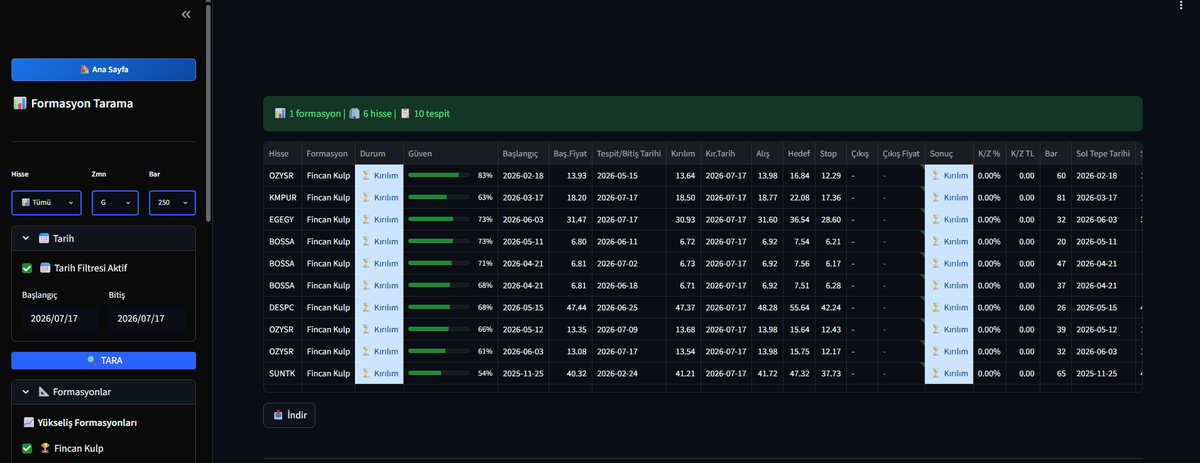Open the Hisse dropdown showing Tümü
Viewport: 1200px width, 463px height.
46,202
